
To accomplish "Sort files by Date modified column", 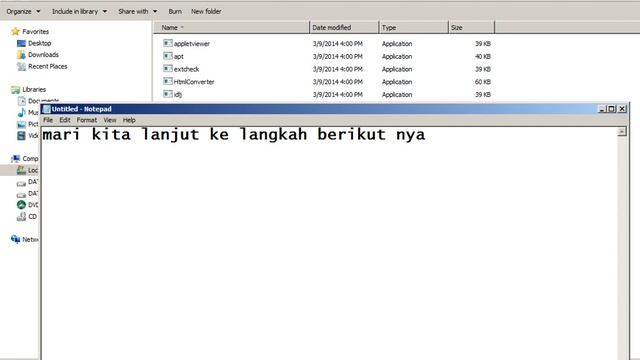I will (344, 27).
